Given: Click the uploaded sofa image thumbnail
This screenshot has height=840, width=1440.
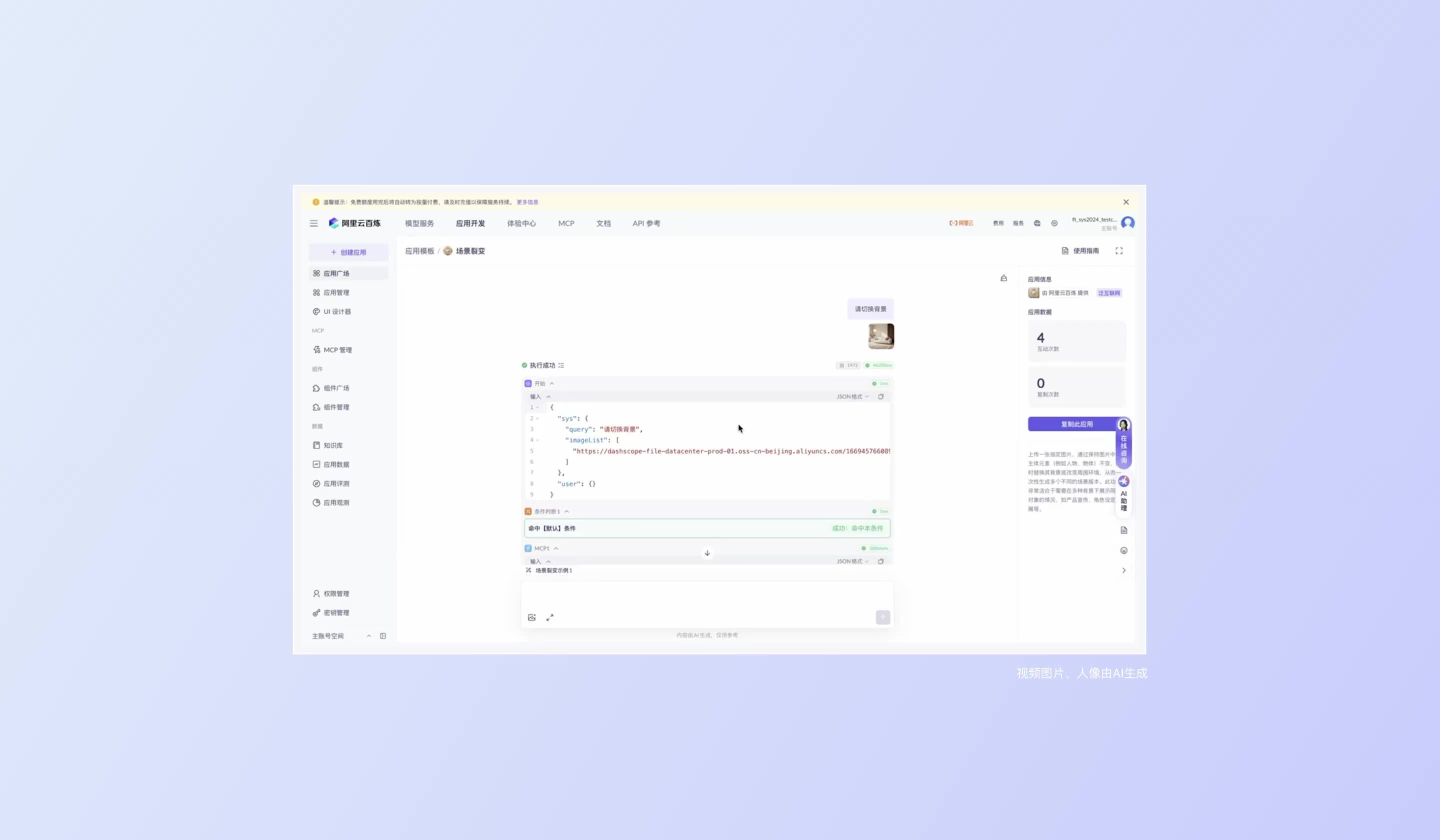Looking at the screenshot, I should (x=880, y=336).
